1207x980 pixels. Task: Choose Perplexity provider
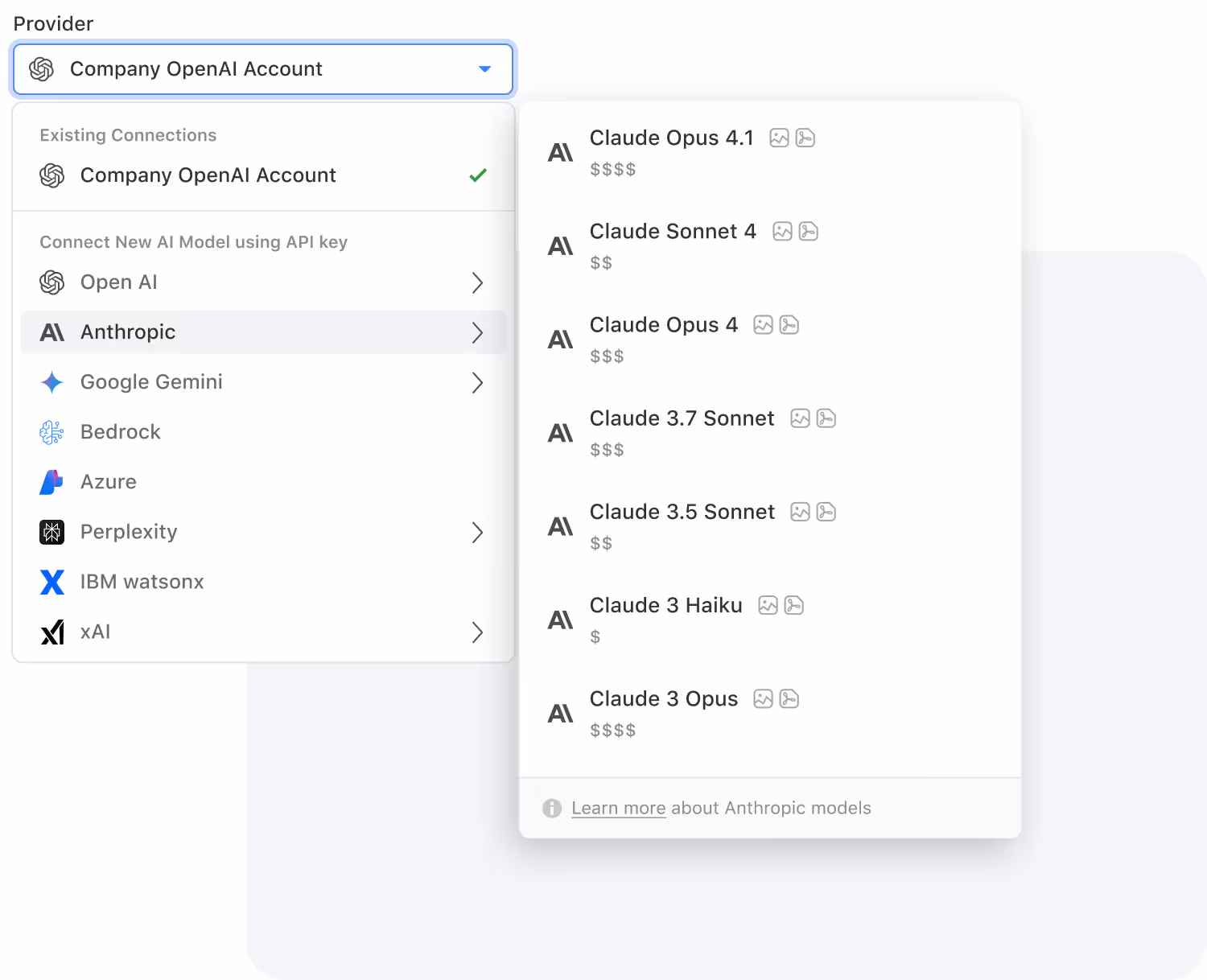pos(263,532)
